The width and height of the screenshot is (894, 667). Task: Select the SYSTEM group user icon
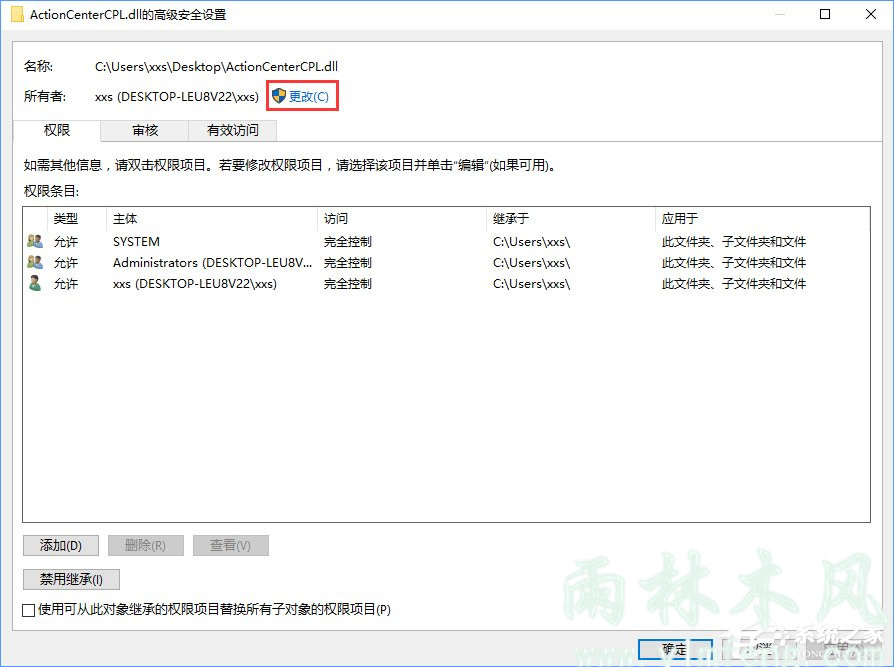(x=35, y=241)
